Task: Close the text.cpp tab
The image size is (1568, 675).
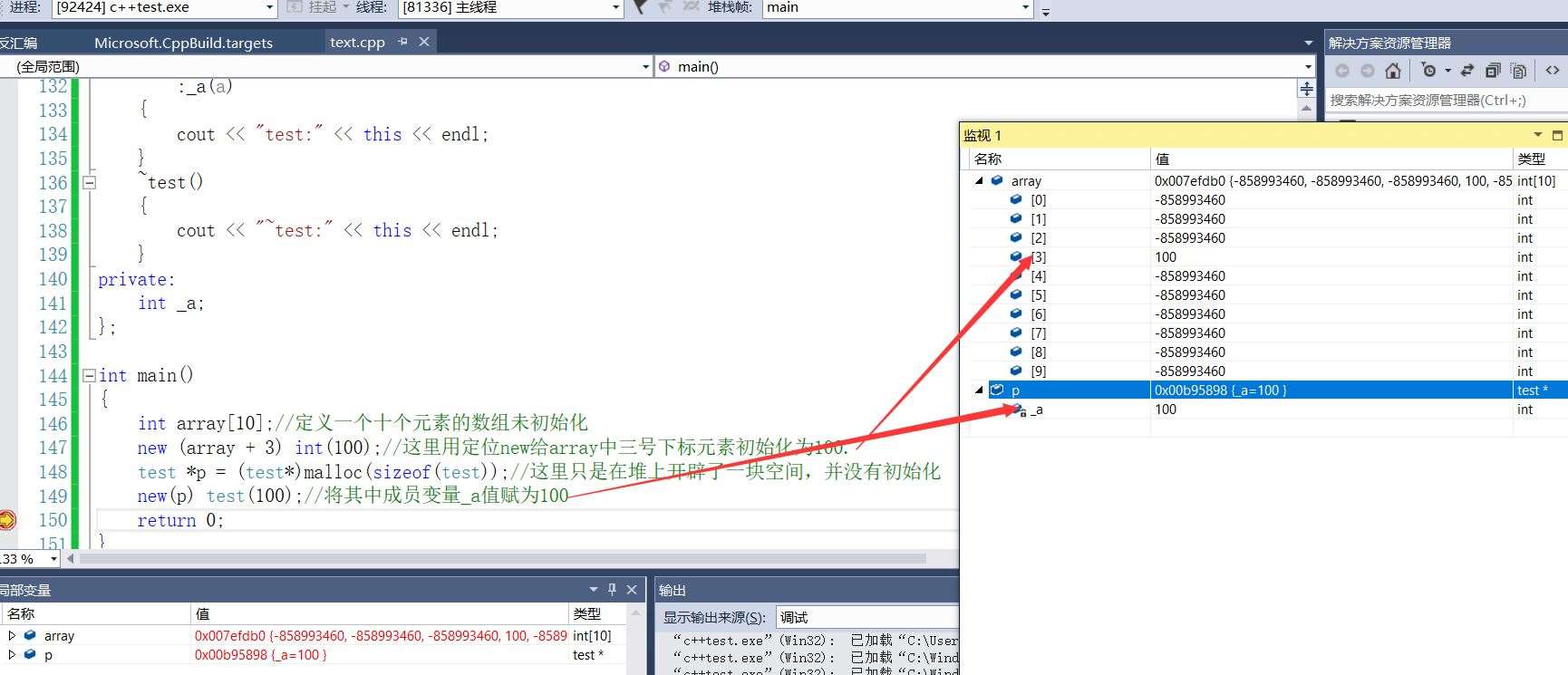Action: [x=424, y=42]
